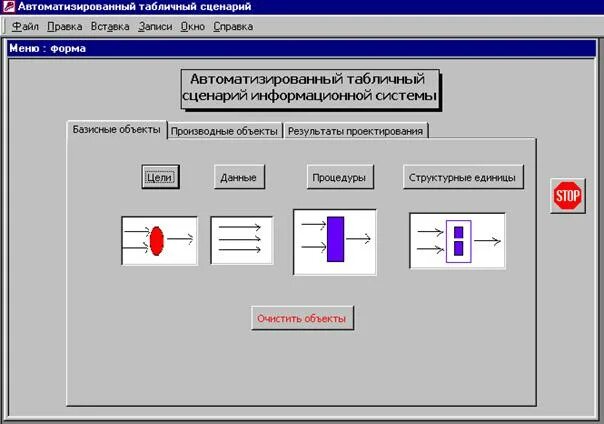Click the application icon in the title bar
This screenshot has height=424, width=604.
pos(8,7)
